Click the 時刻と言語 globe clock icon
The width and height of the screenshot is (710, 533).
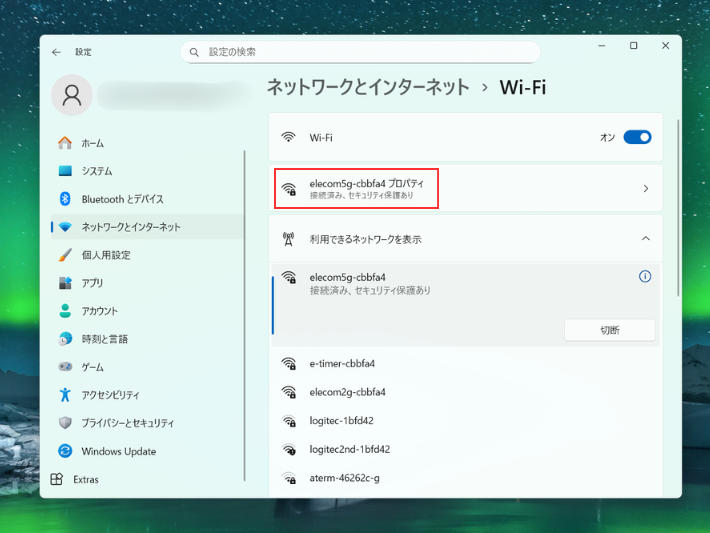click(x=65, y=339)
